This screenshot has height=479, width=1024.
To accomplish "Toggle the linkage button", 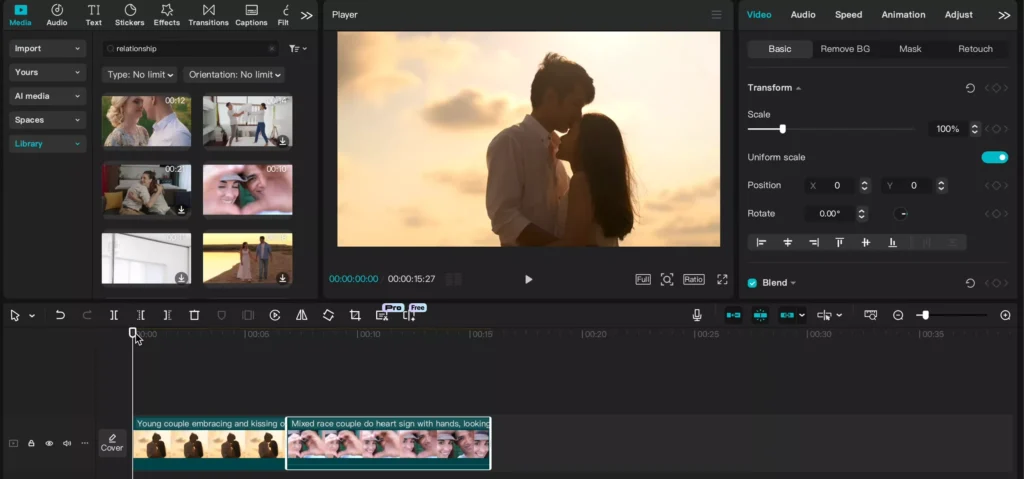I will point(787,315).
